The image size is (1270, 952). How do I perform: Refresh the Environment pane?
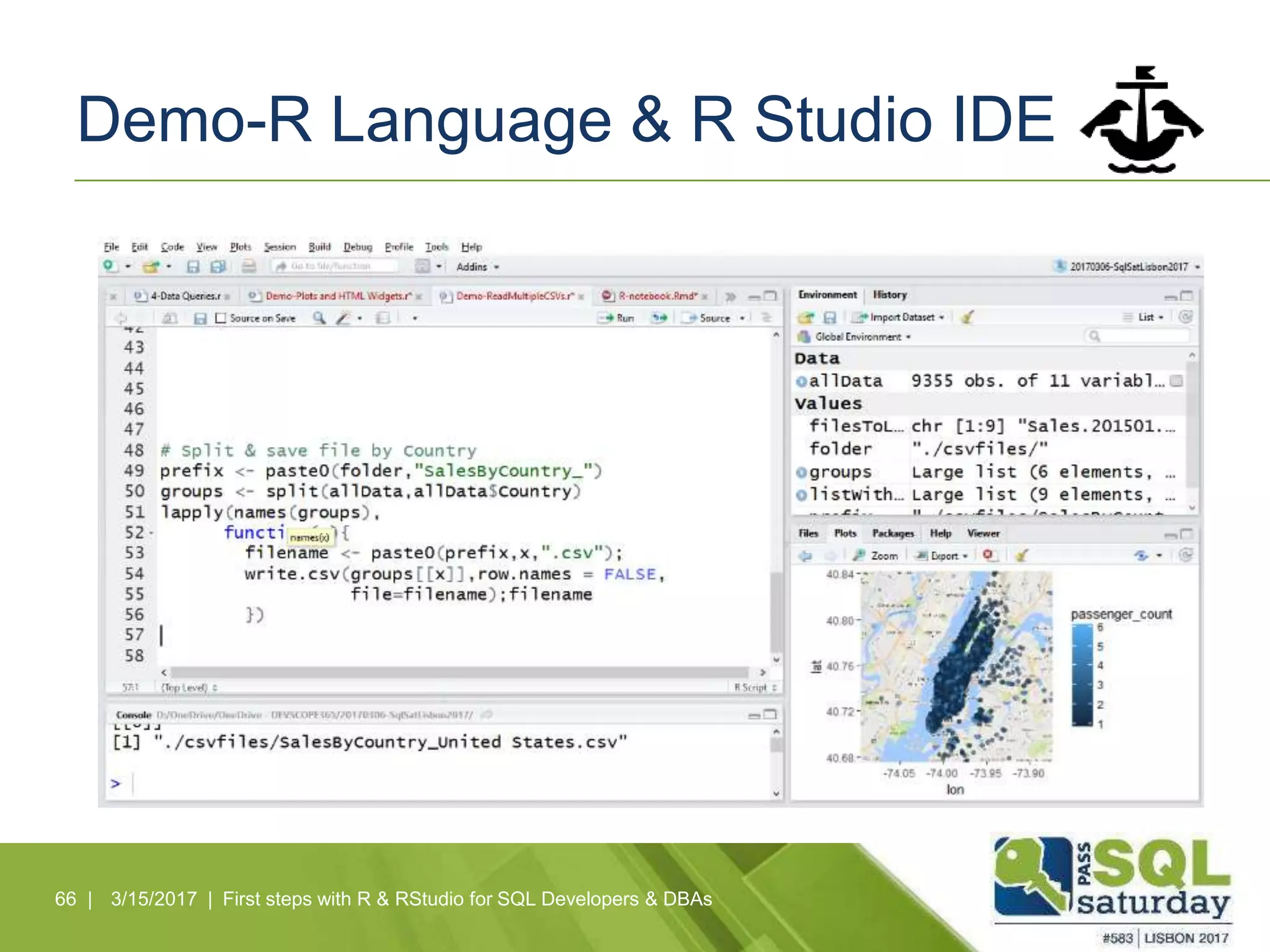click(1186, 317)
